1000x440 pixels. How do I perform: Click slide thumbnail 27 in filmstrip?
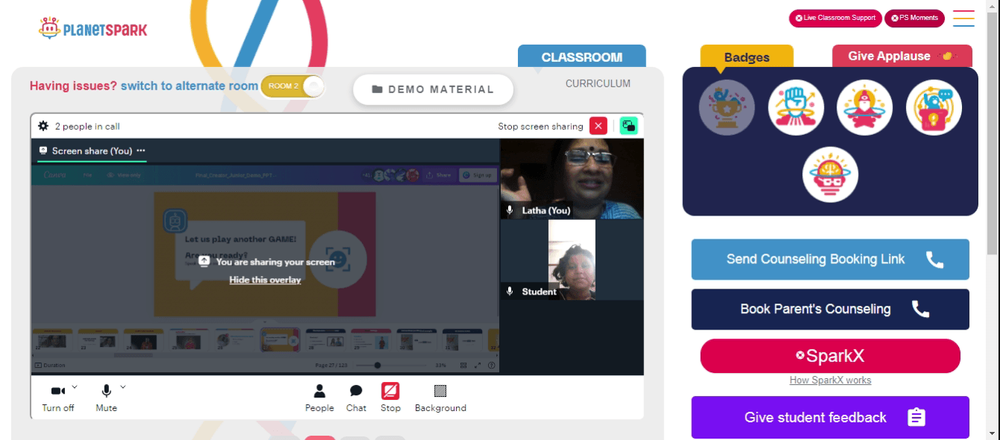coord(280,341)
